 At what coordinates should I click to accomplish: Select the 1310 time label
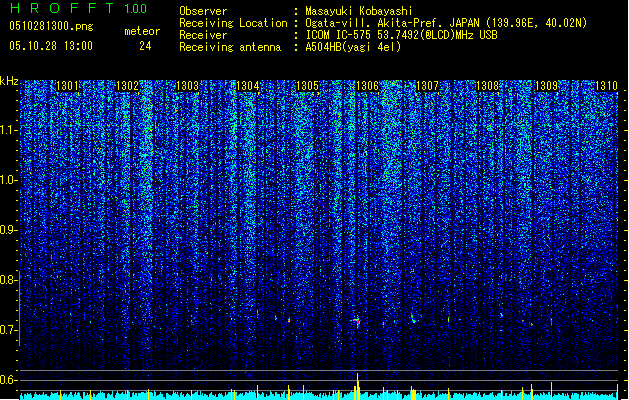(606, 86)
